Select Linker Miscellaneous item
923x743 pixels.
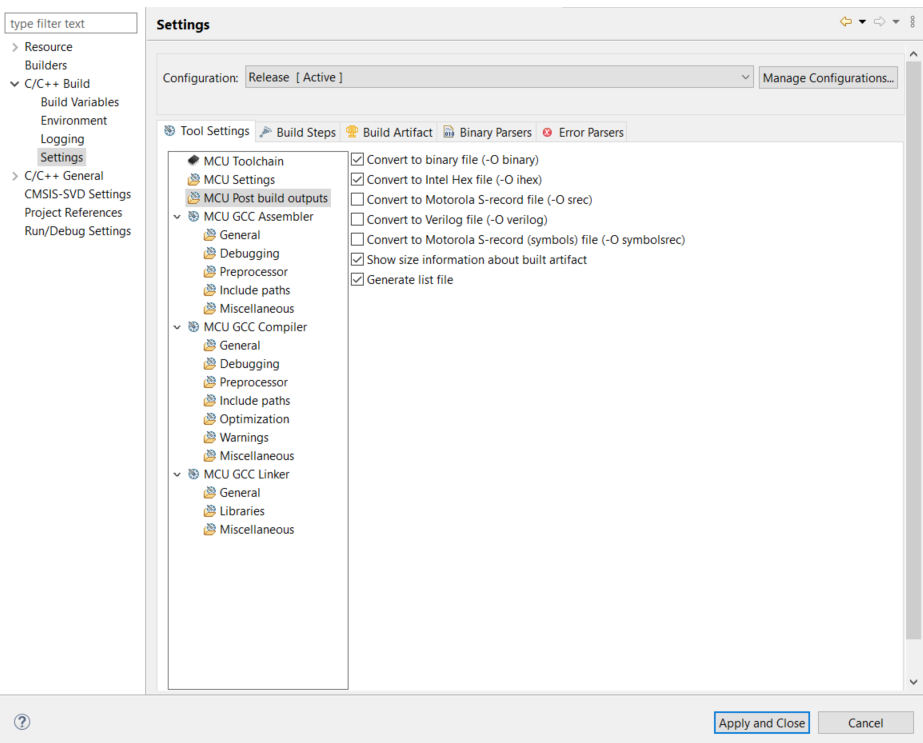click(x=257, y=529)
